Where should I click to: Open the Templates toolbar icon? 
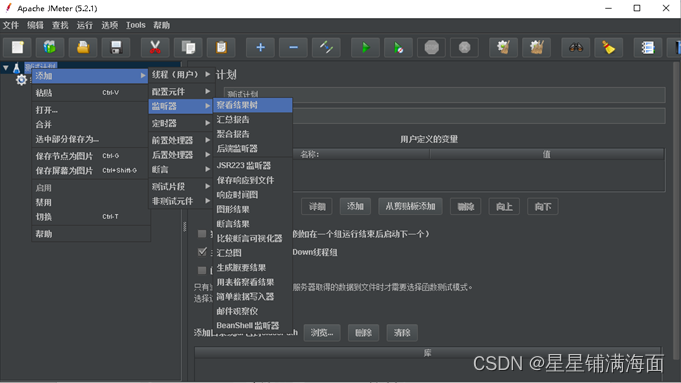point(50,47)
